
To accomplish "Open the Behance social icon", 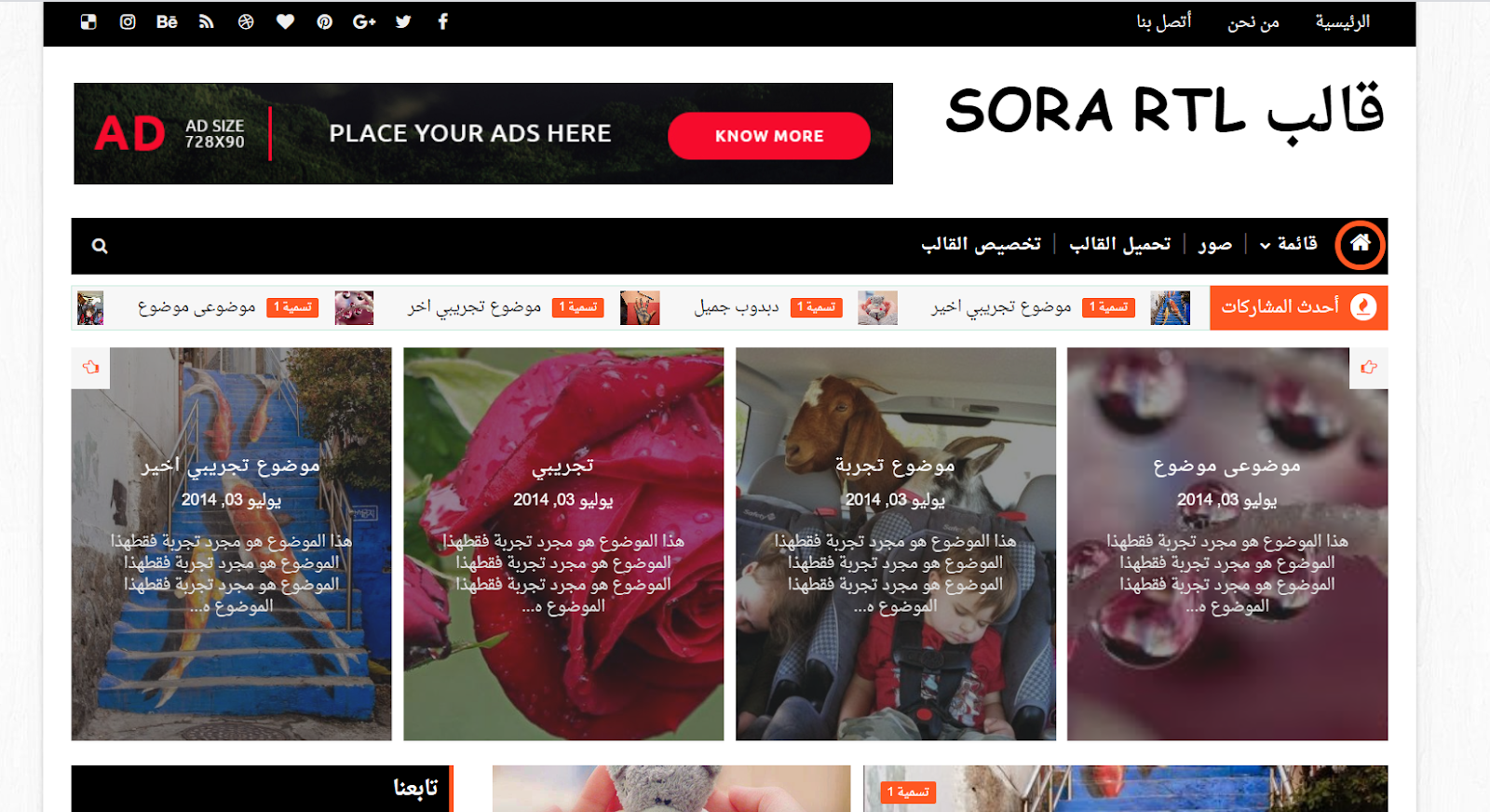I will coord(167,21).
